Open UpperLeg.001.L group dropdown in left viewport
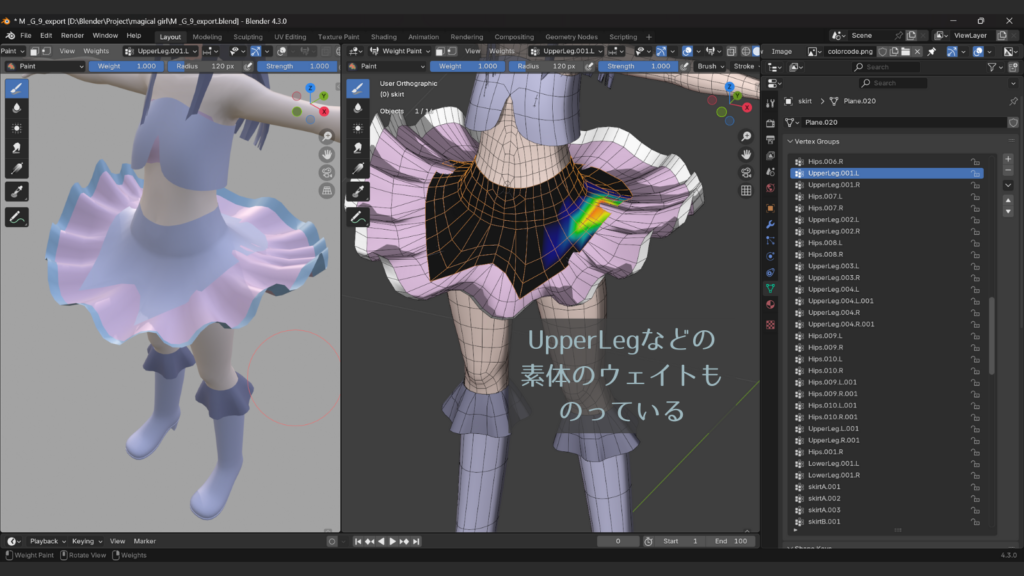This screenshot has width=1024, height=576. click(161, 51)
